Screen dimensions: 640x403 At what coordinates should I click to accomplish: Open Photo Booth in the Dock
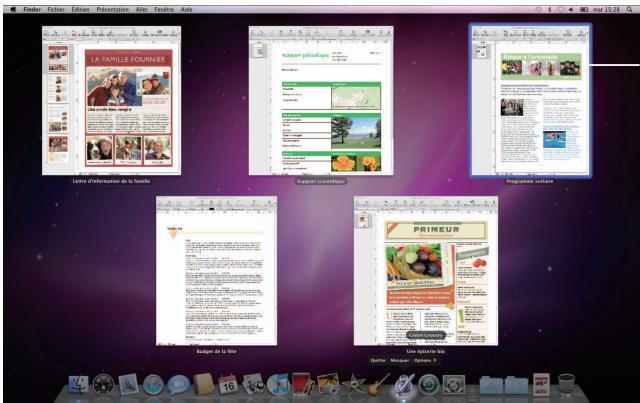303,384
